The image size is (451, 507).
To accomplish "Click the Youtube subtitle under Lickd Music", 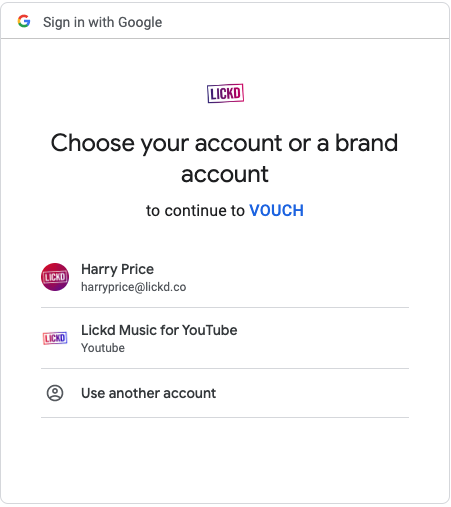I will tap(103, 348).
